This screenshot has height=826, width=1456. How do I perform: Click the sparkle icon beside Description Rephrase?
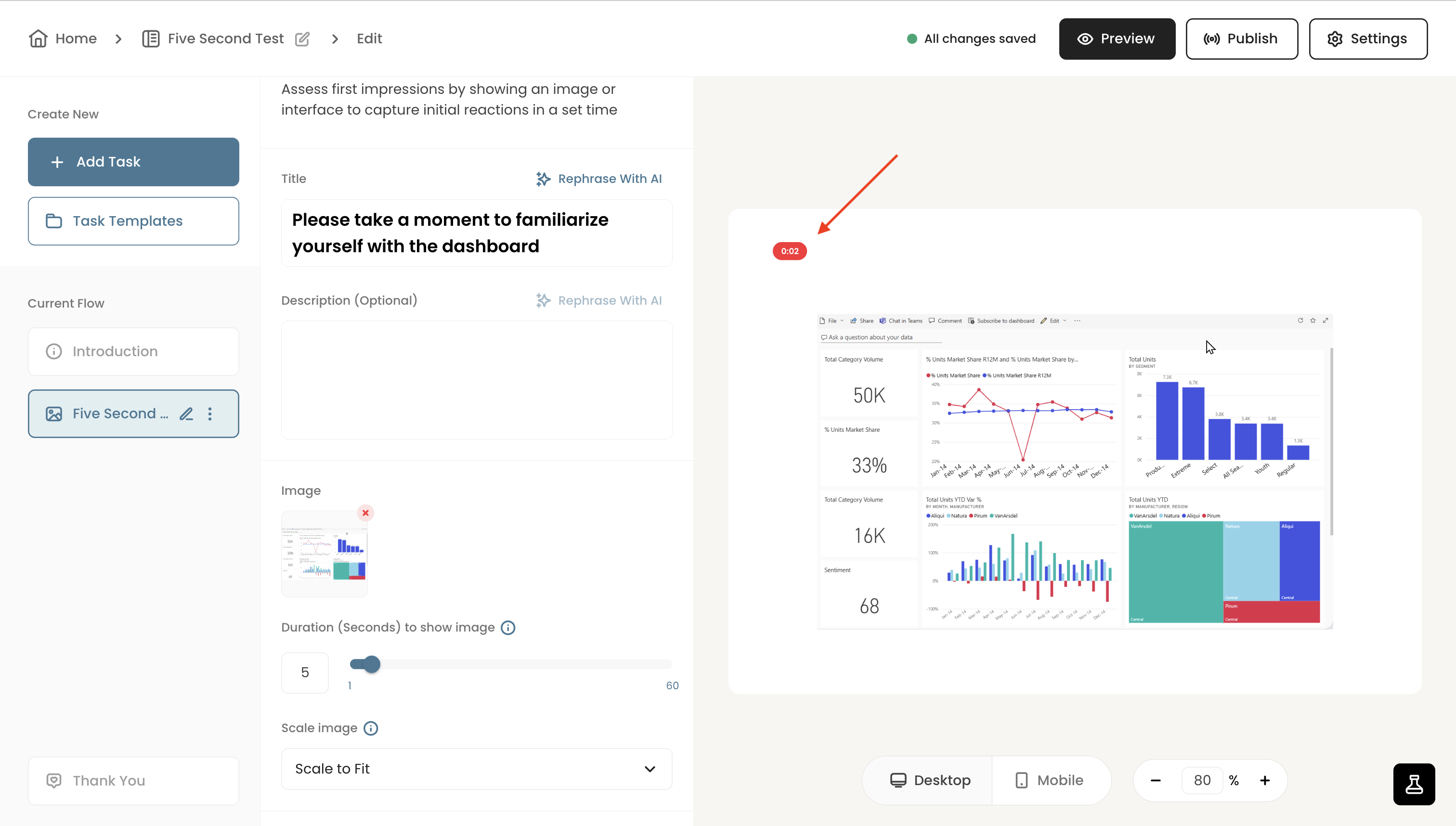tap(543, 301)
